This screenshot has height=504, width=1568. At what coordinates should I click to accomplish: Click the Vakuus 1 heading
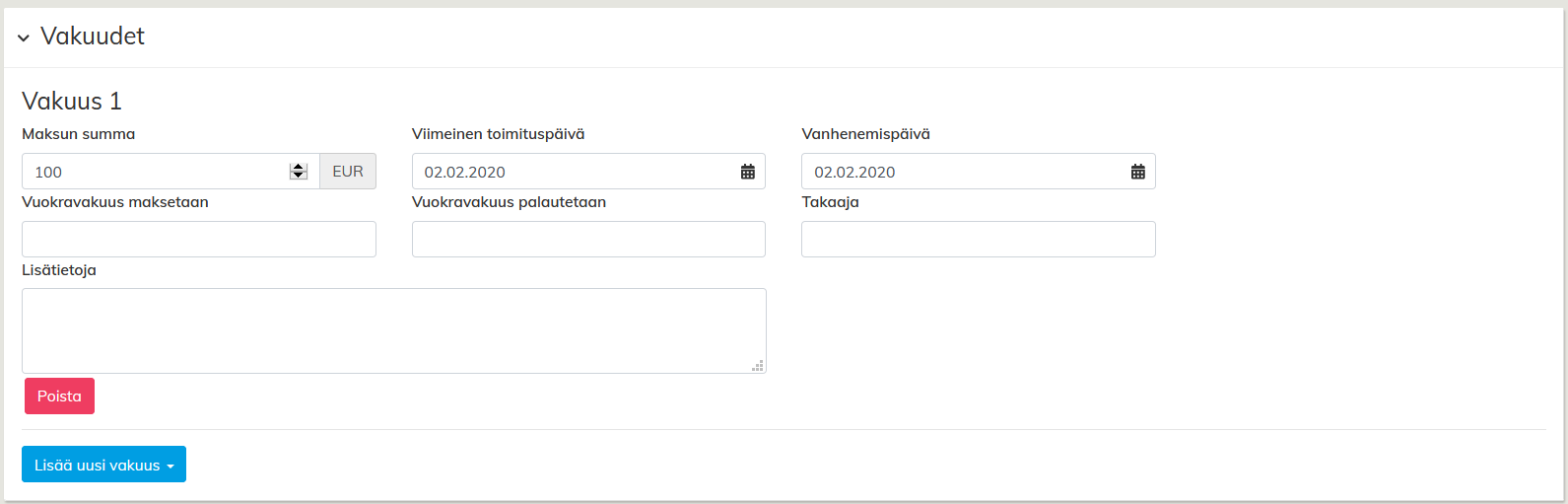(72, 101)
